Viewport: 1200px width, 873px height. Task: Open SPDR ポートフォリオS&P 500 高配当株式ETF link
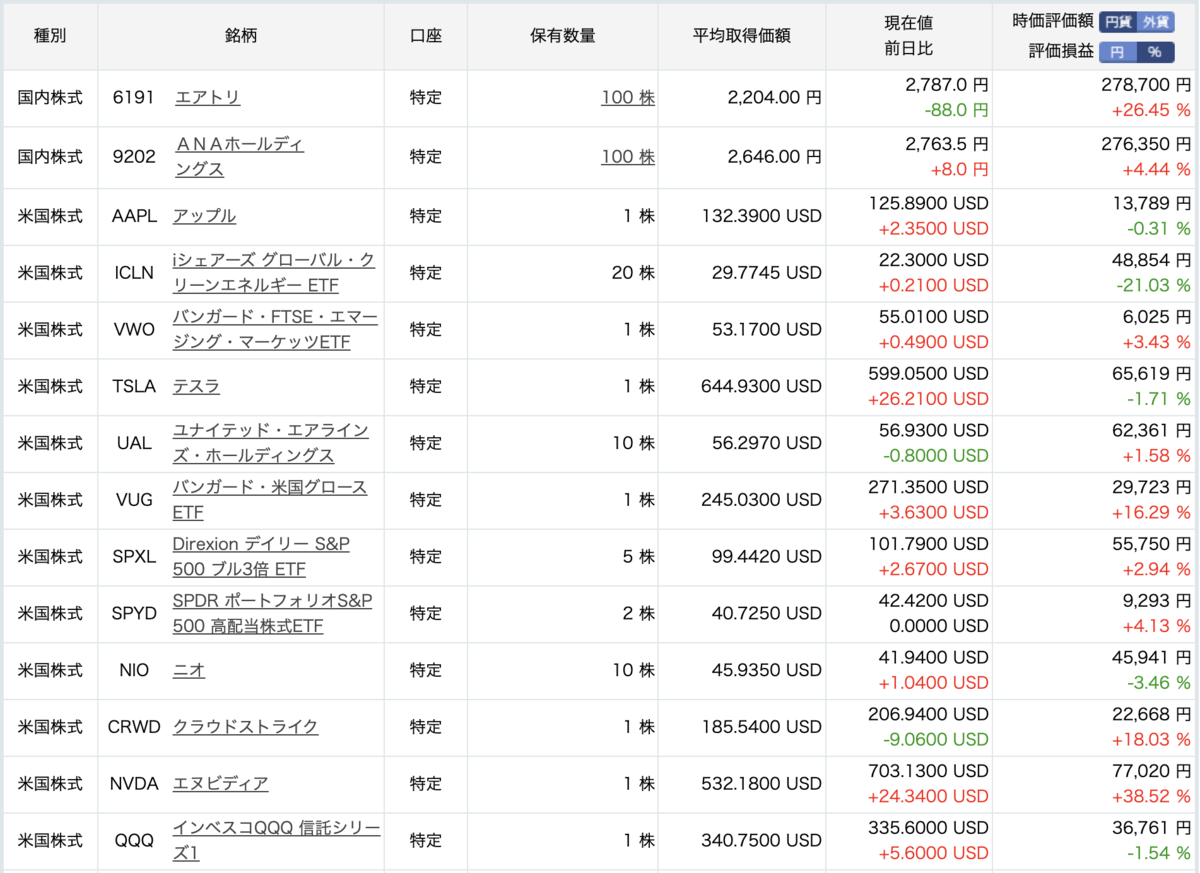click(x=272, y=614)
